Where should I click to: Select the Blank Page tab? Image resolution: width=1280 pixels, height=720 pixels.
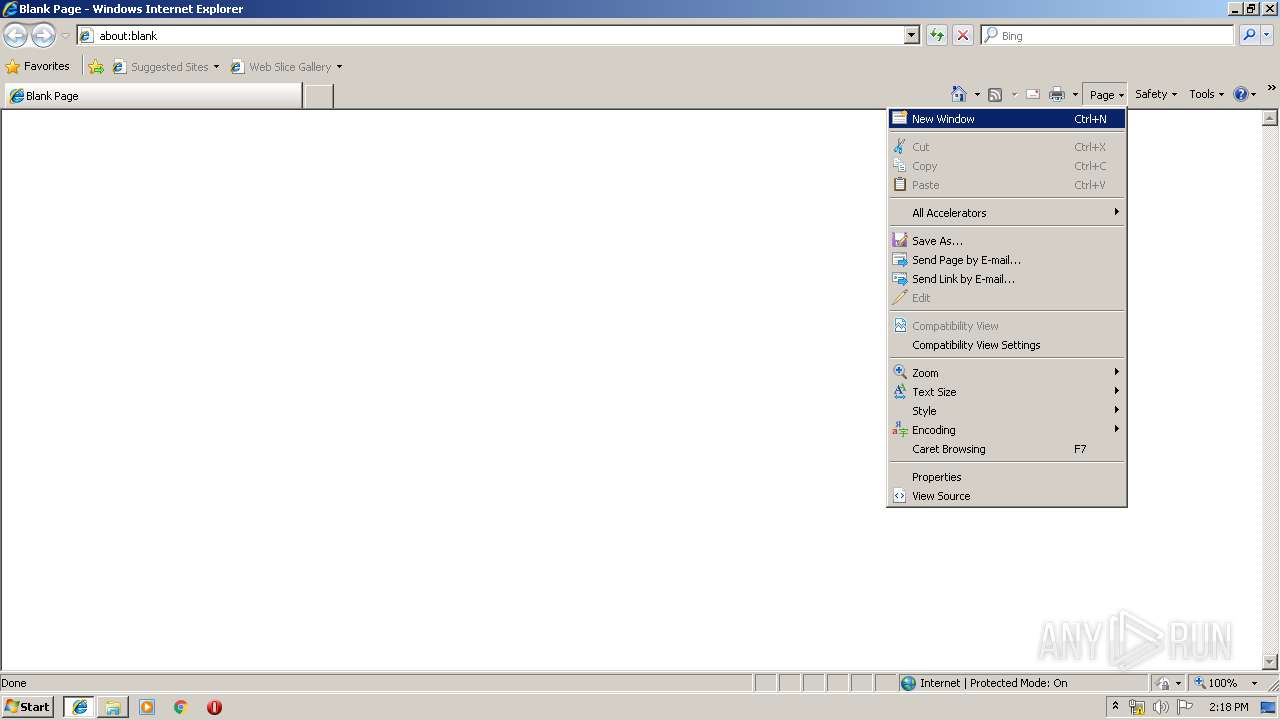coord(152,96)
